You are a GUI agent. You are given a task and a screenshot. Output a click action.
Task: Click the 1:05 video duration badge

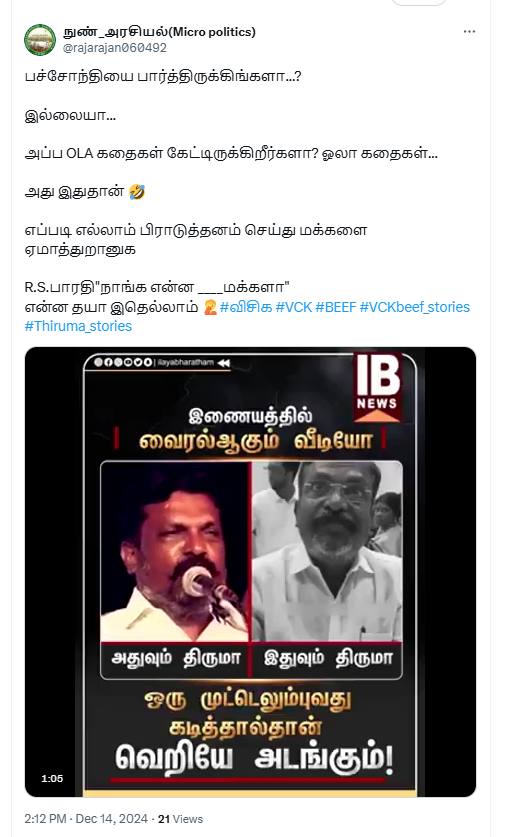pyautogui.click(x=52, y=779)
